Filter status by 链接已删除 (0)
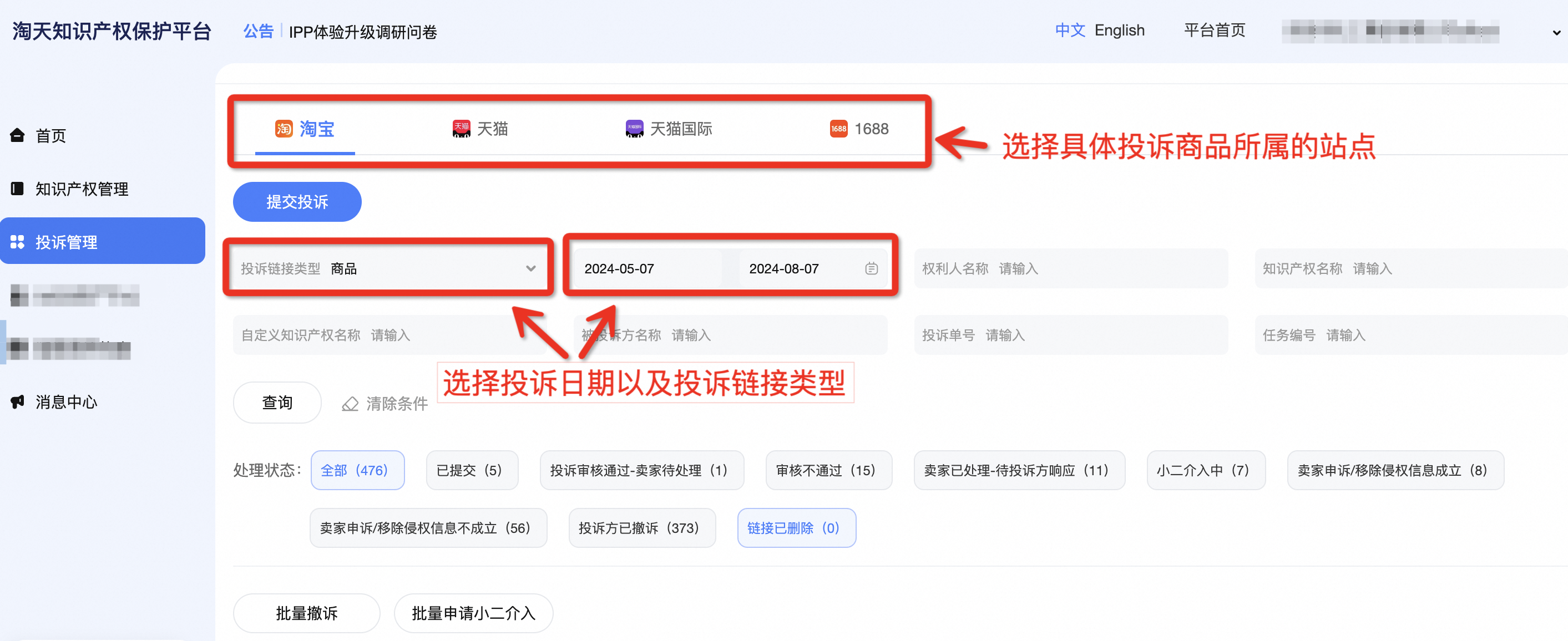This screenshot has width=1568, height=641. 796,528
